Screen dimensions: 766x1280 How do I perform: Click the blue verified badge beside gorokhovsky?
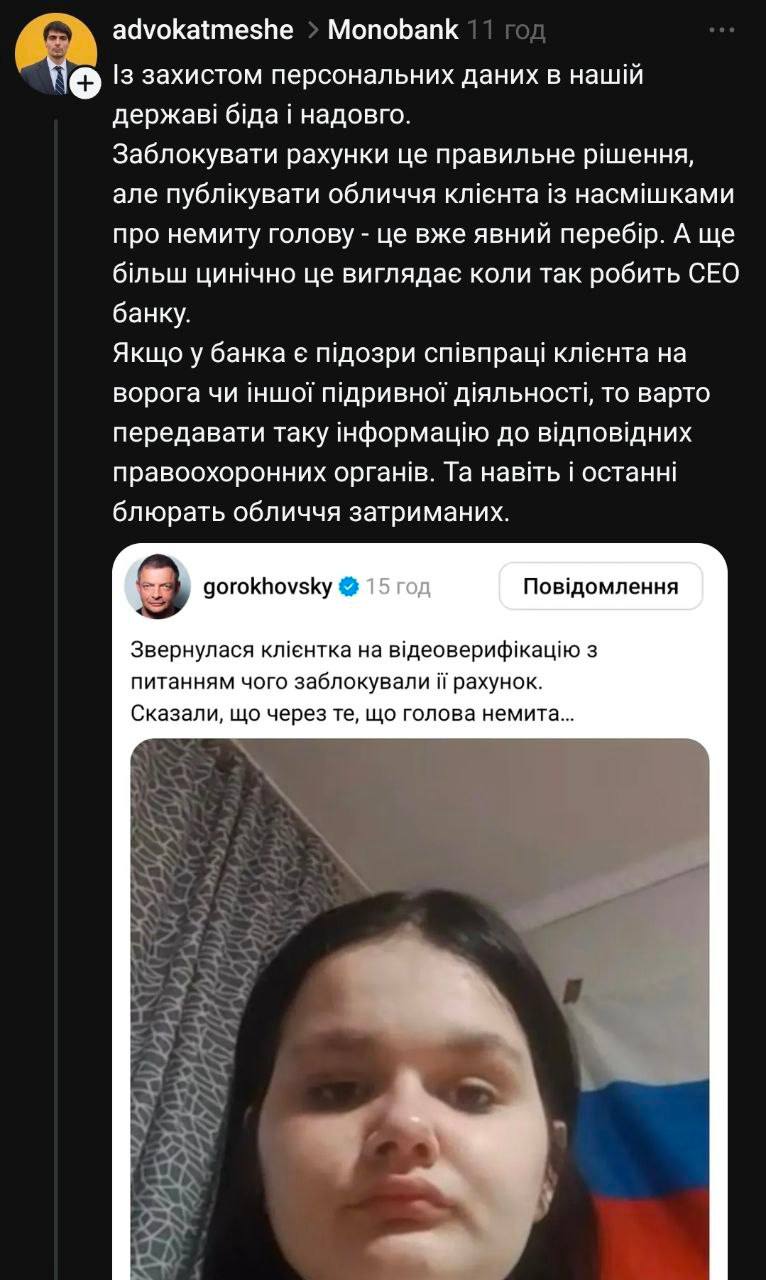click(349, 587)
